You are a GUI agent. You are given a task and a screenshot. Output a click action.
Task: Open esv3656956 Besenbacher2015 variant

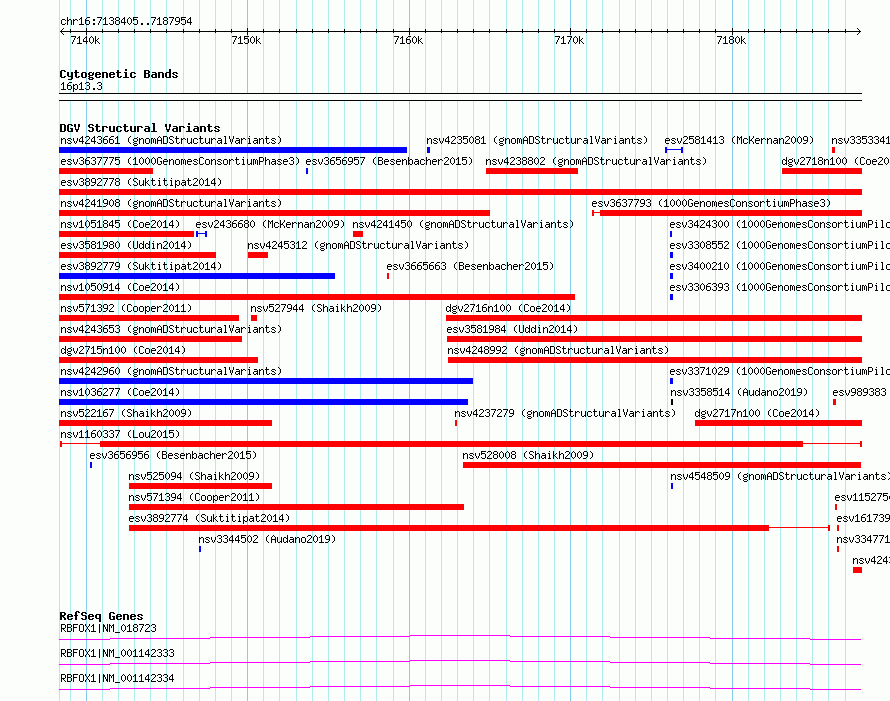pyautogui.click(x=173, y=455)
